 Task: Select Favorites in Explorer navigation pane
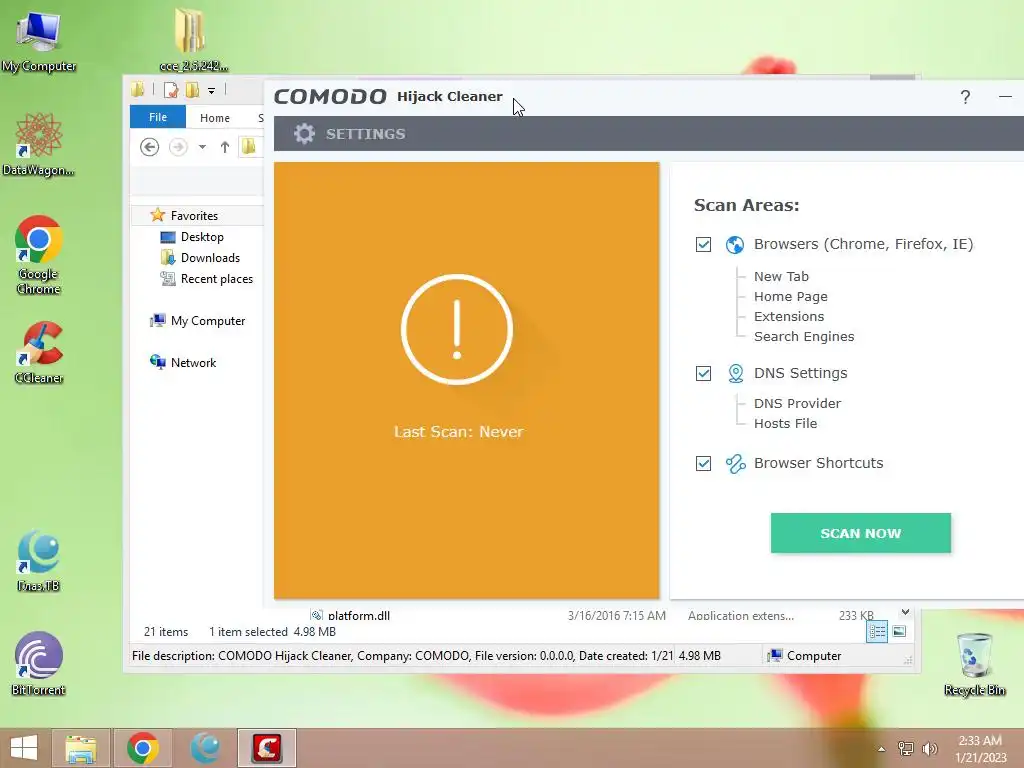tap(194, 216)
